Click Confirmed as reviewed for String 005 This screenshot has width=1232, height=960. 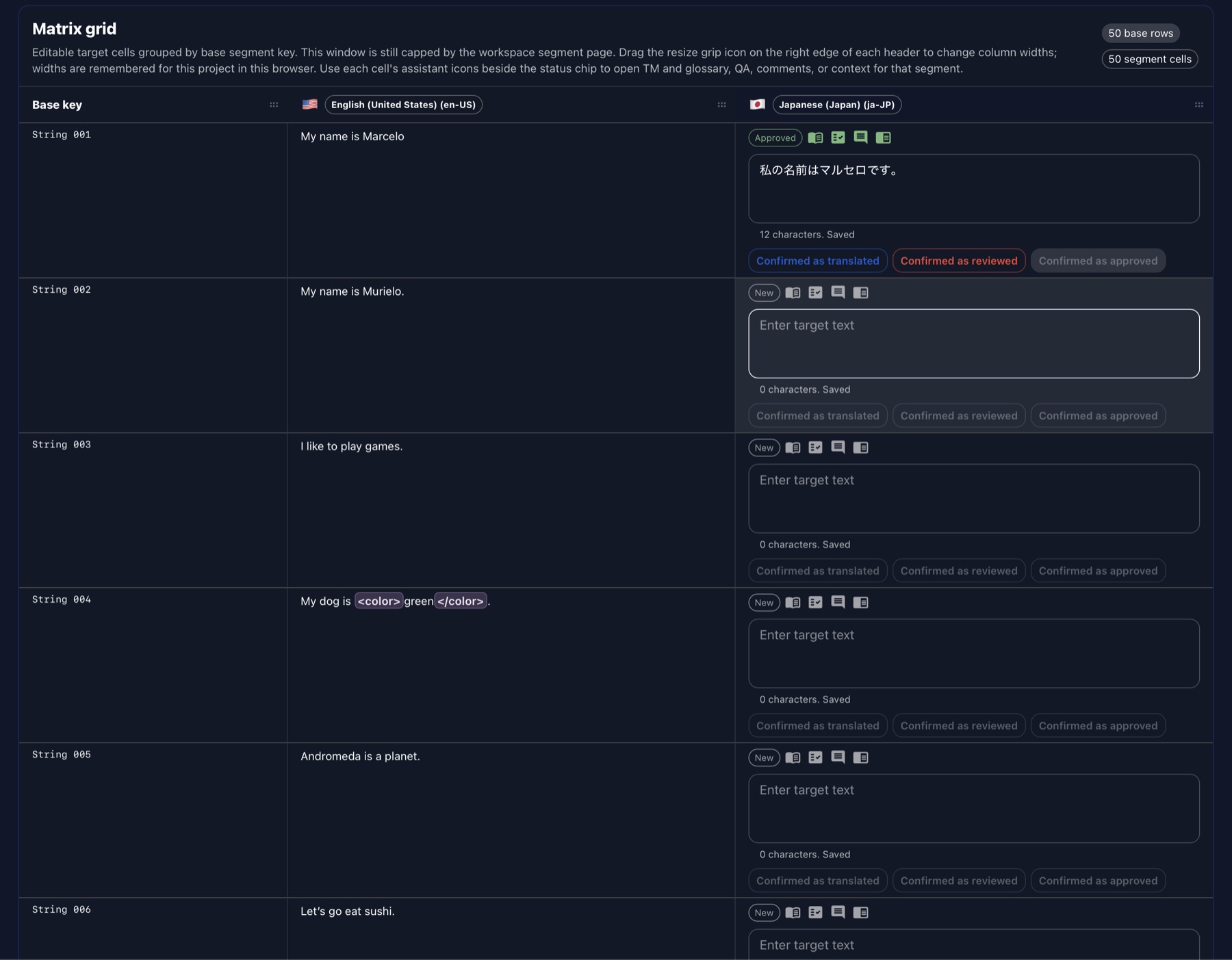959,881
